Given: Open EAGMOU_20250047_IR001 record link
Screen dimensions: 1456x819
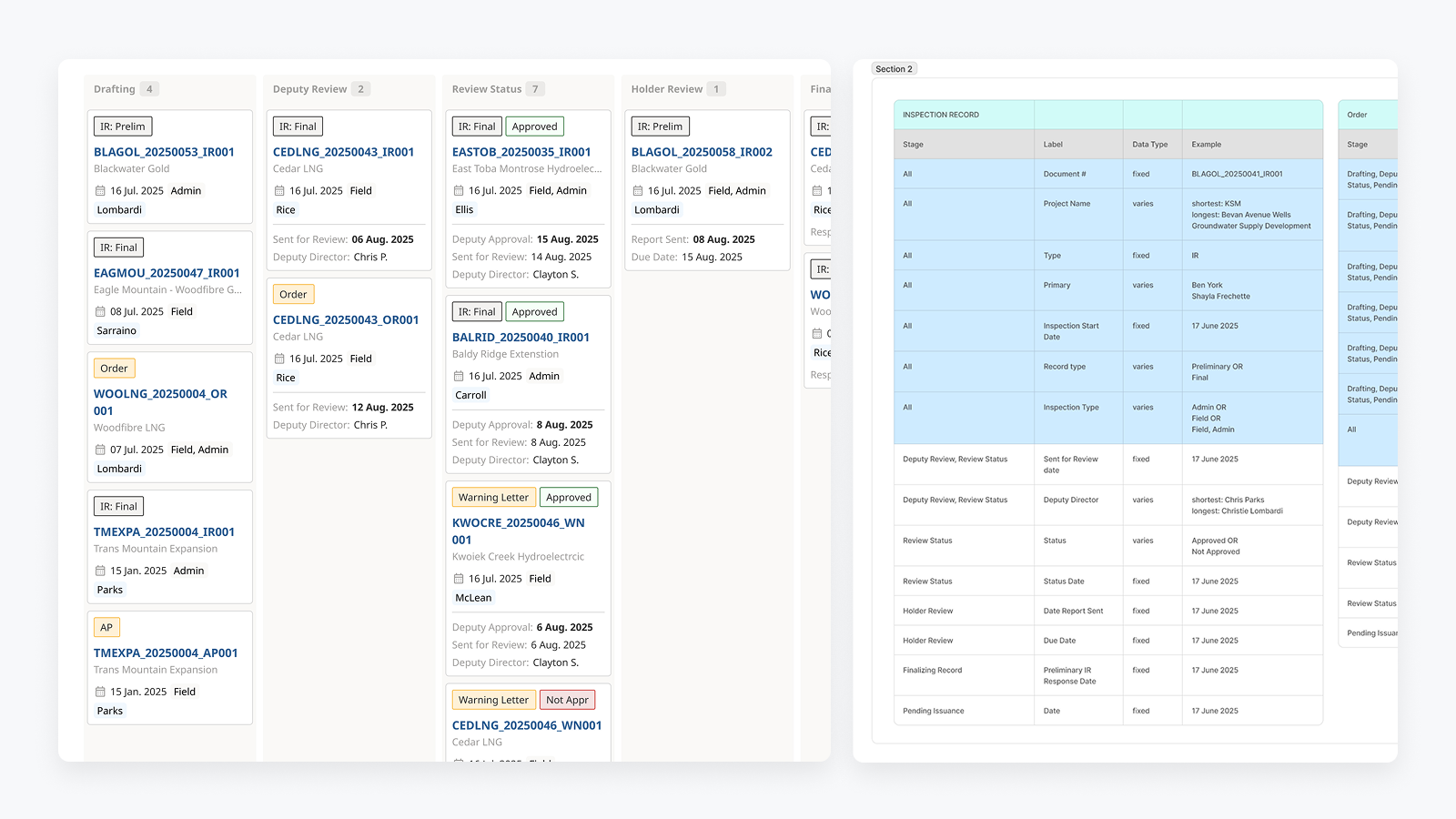Looking at the screenshot, I should (x=167, y=273).
